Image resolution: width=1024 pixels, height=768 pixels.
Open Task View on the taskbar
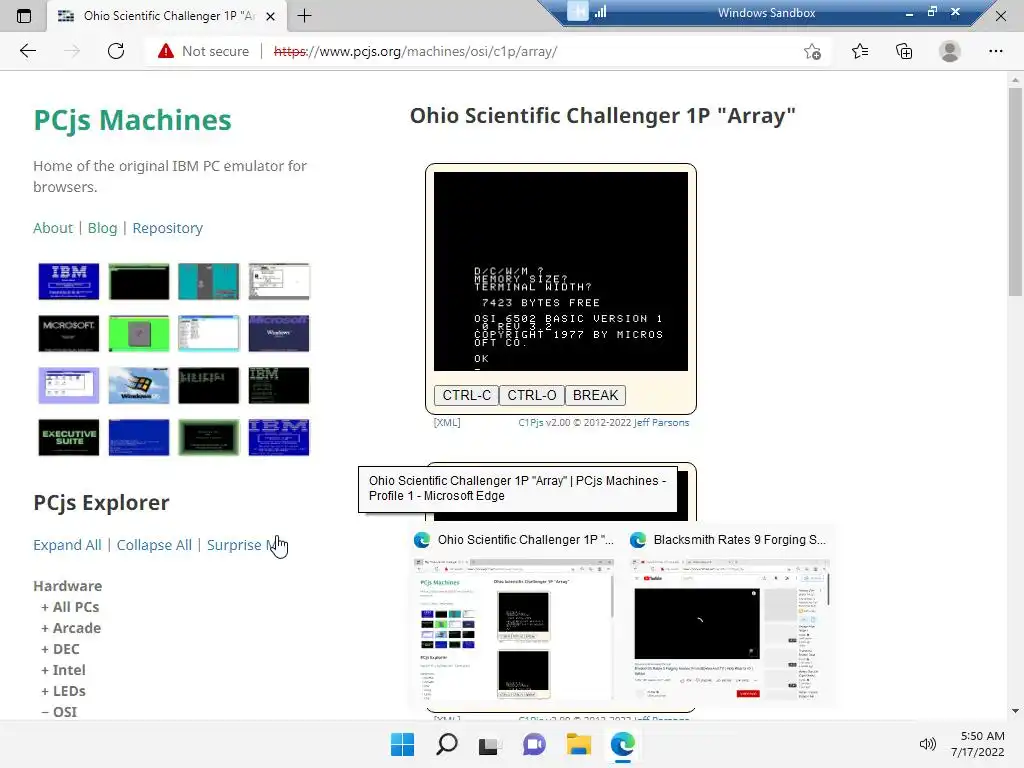[x=490, y=744]
